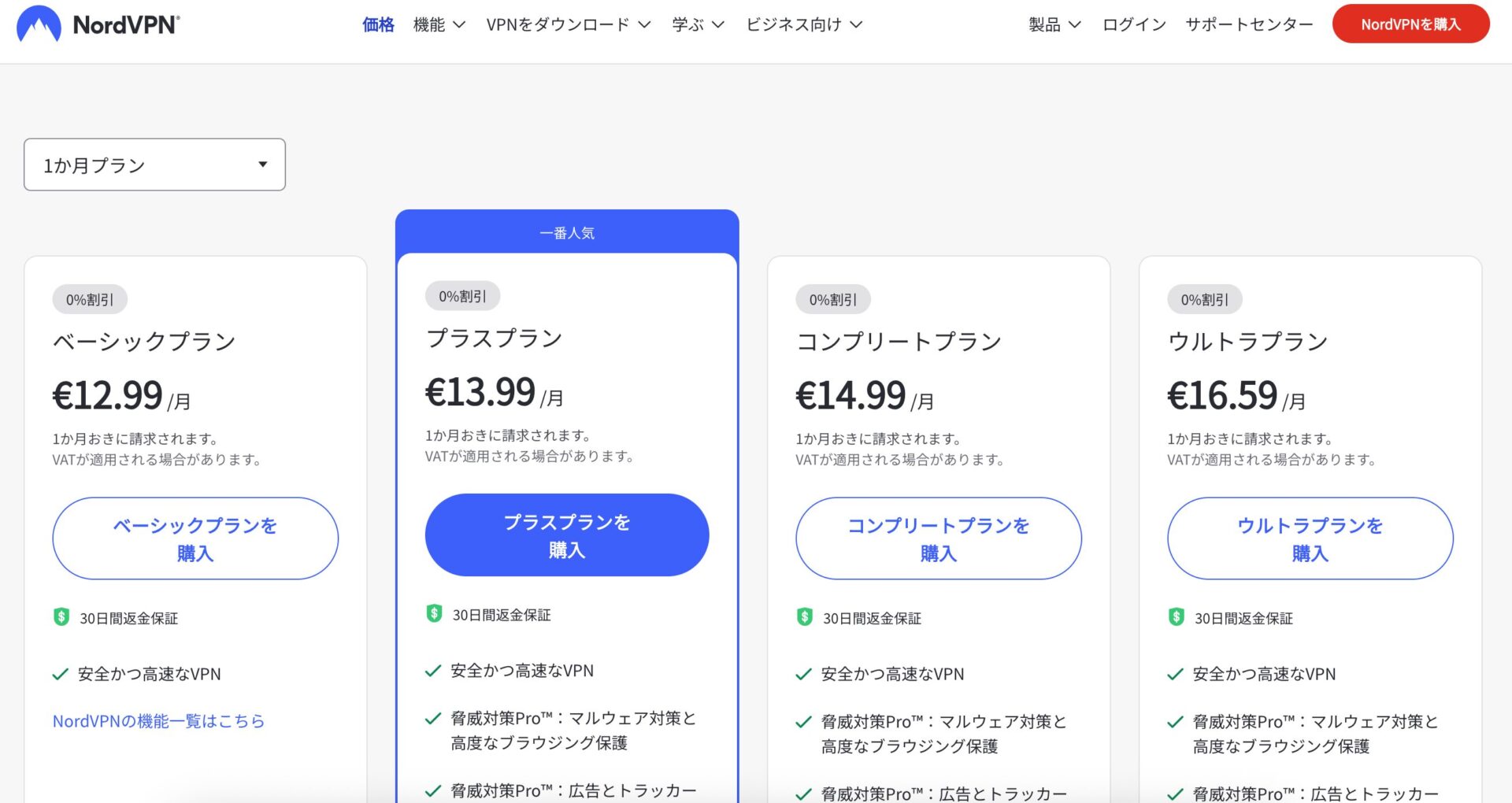Click the red NordVPNを購入 button
The height and width of the screenshot is (803, 1512).
[1410, 24]
